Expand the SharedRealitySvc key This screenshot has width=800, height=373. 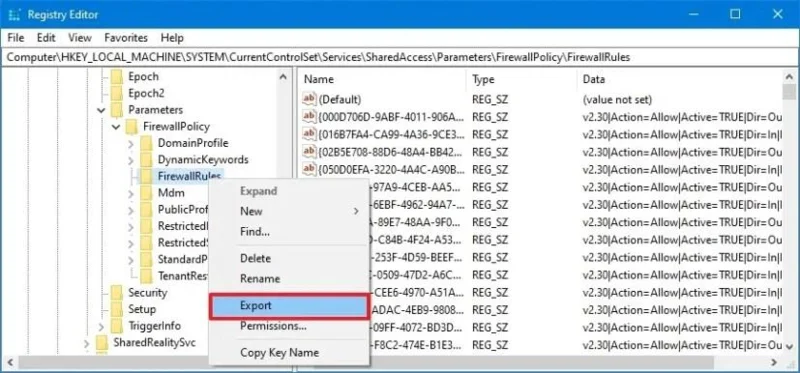87,342
